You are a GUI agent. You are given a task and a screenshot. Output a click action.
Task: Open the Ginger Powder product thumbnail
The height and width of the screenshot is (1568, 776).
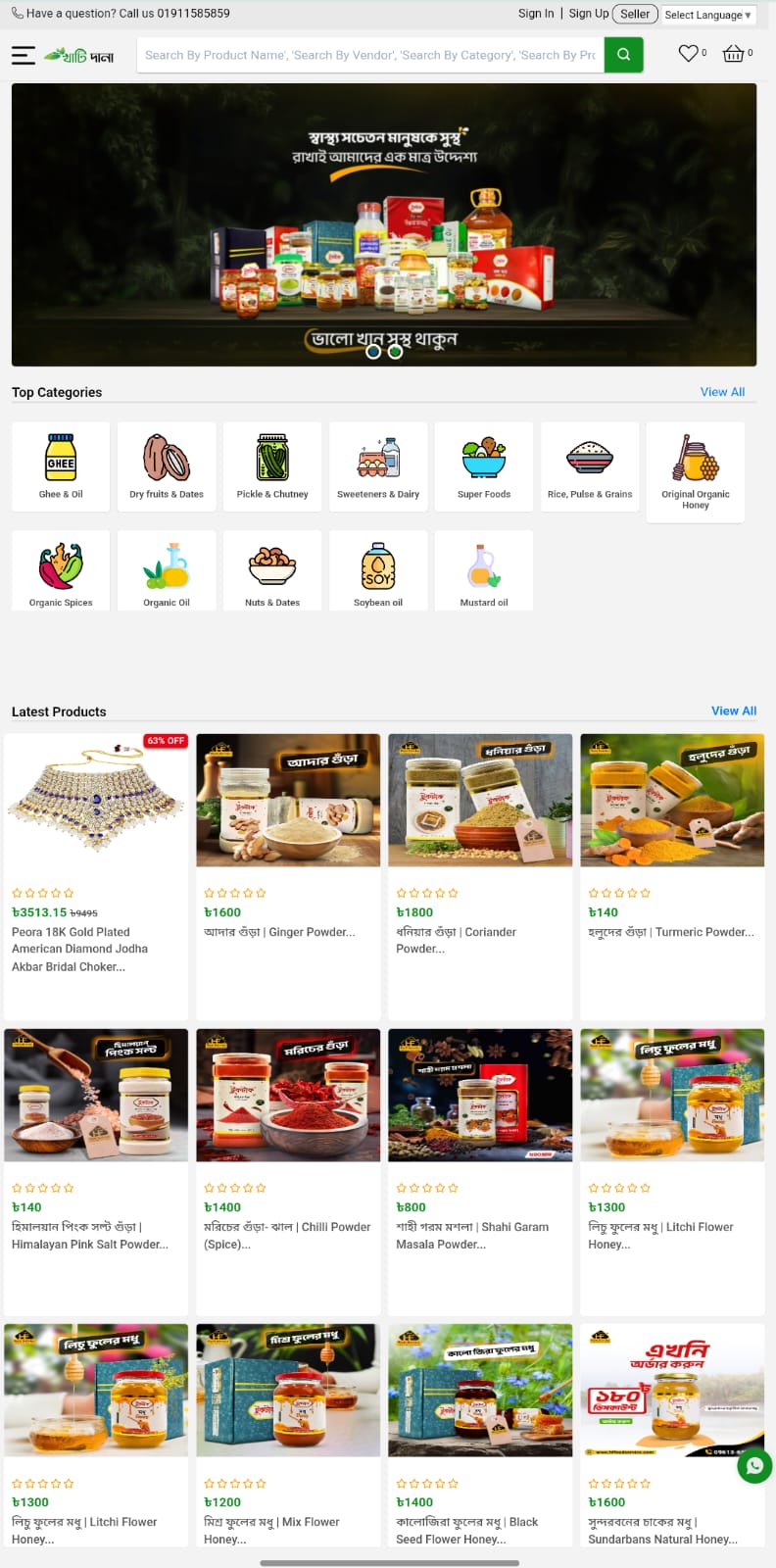tap(288, 800)
